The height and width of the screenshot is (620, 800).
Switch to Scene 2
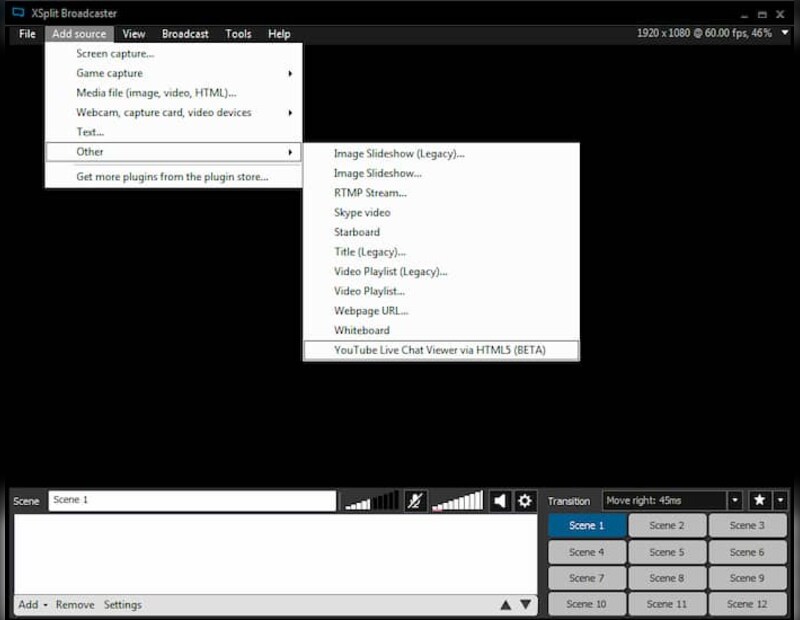pos(667,526)
